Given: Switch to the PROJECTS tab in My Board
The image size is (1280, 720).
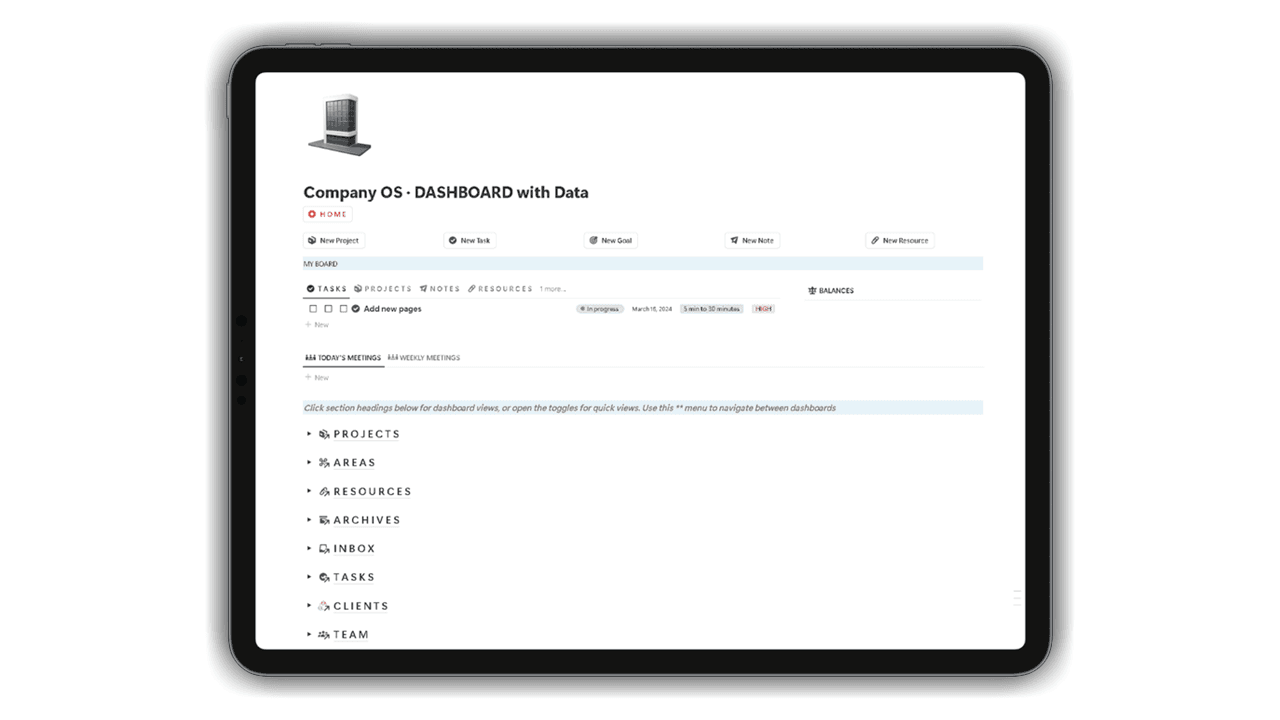Looking at the screenshot, I should pos(383,289).
